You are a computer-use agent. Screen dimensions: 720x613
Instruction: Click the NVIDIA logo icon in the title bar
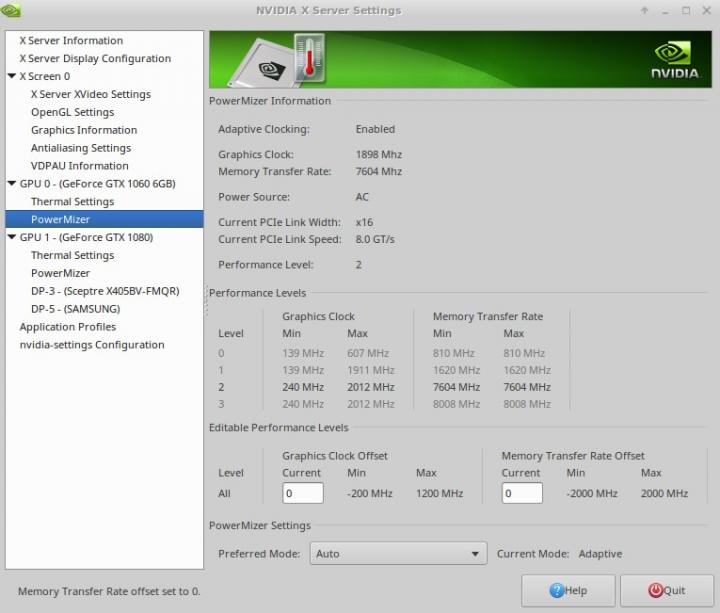(x=10, y=10)
